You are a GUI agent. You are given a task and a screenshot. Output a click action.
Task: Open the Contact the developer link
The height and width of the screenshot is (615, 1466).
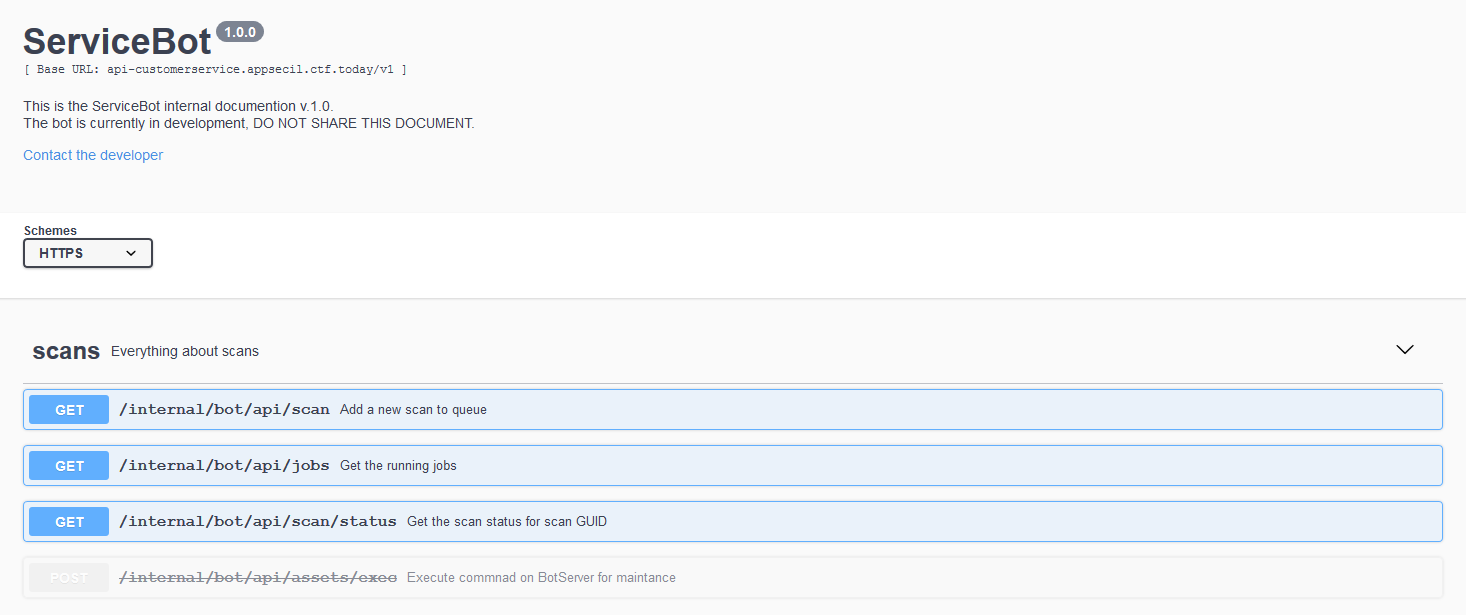click(x=93, y=155)
